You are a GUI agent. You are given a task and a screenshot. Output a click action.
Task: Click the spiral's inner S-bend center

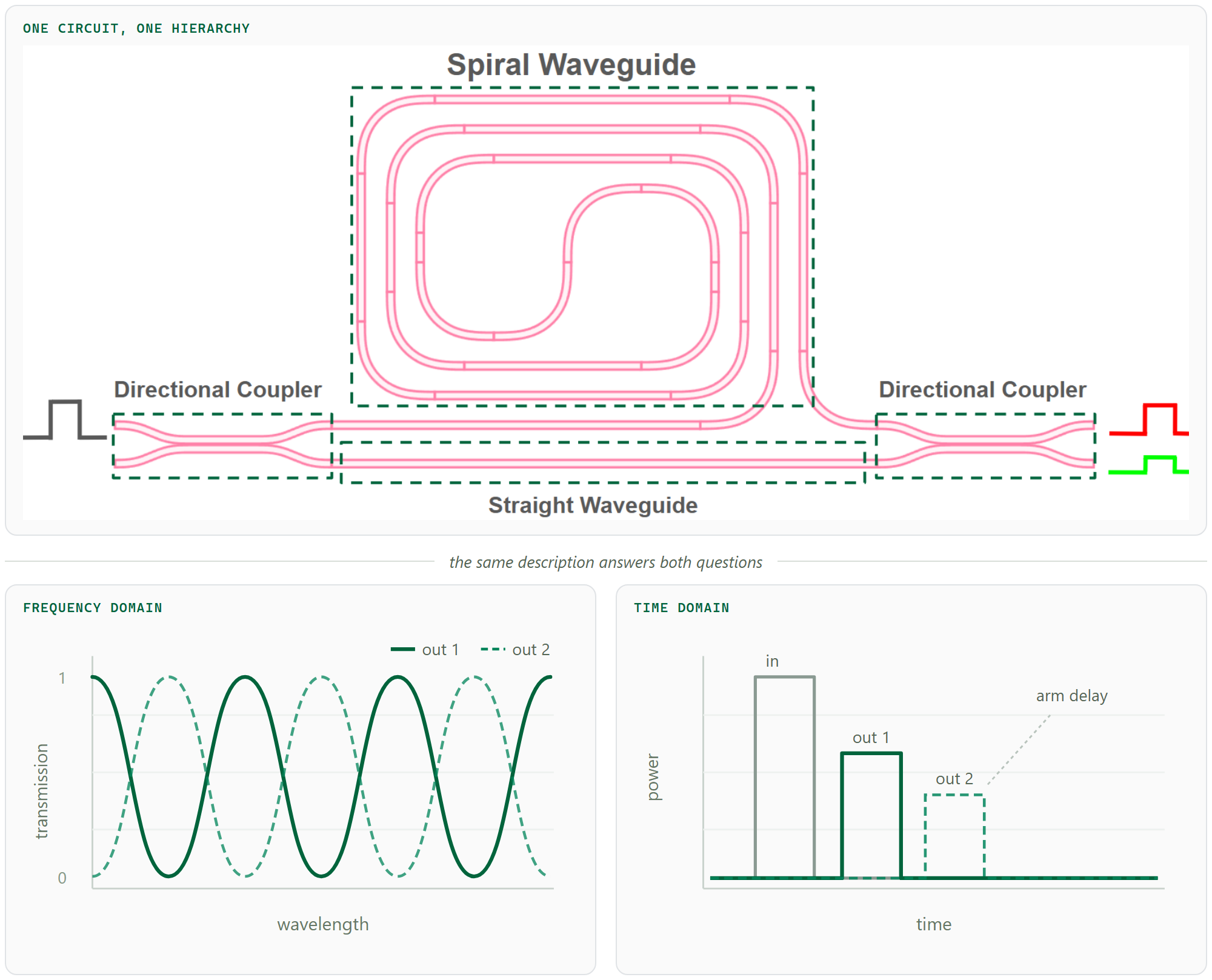click(x=568, y=262)
